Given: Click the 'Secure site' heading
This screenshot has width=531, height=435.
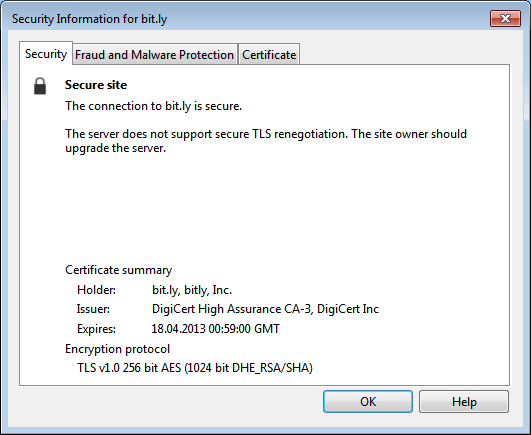Looking at the screenshot, I should coord(96,85).
